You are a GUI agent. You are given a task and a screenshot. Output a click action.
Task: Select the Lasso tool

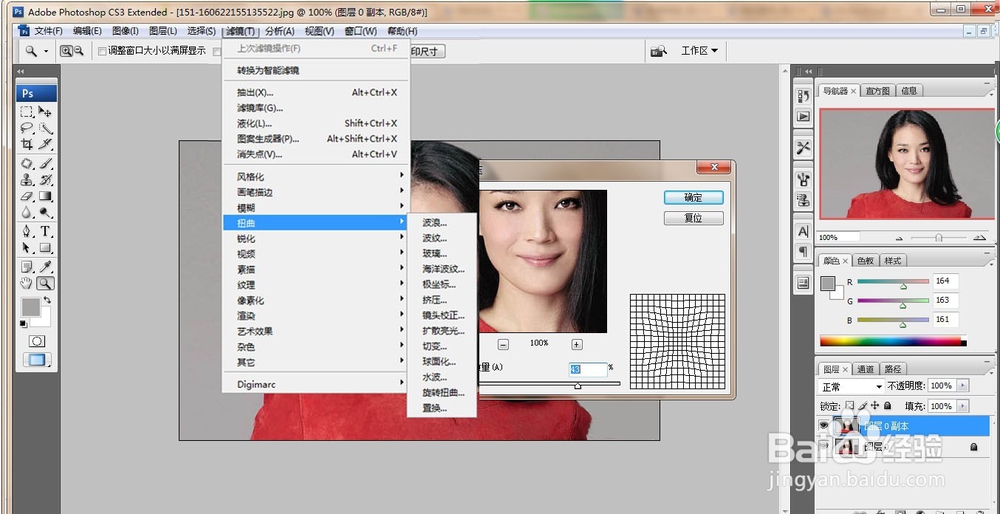(x=27, y=128)
